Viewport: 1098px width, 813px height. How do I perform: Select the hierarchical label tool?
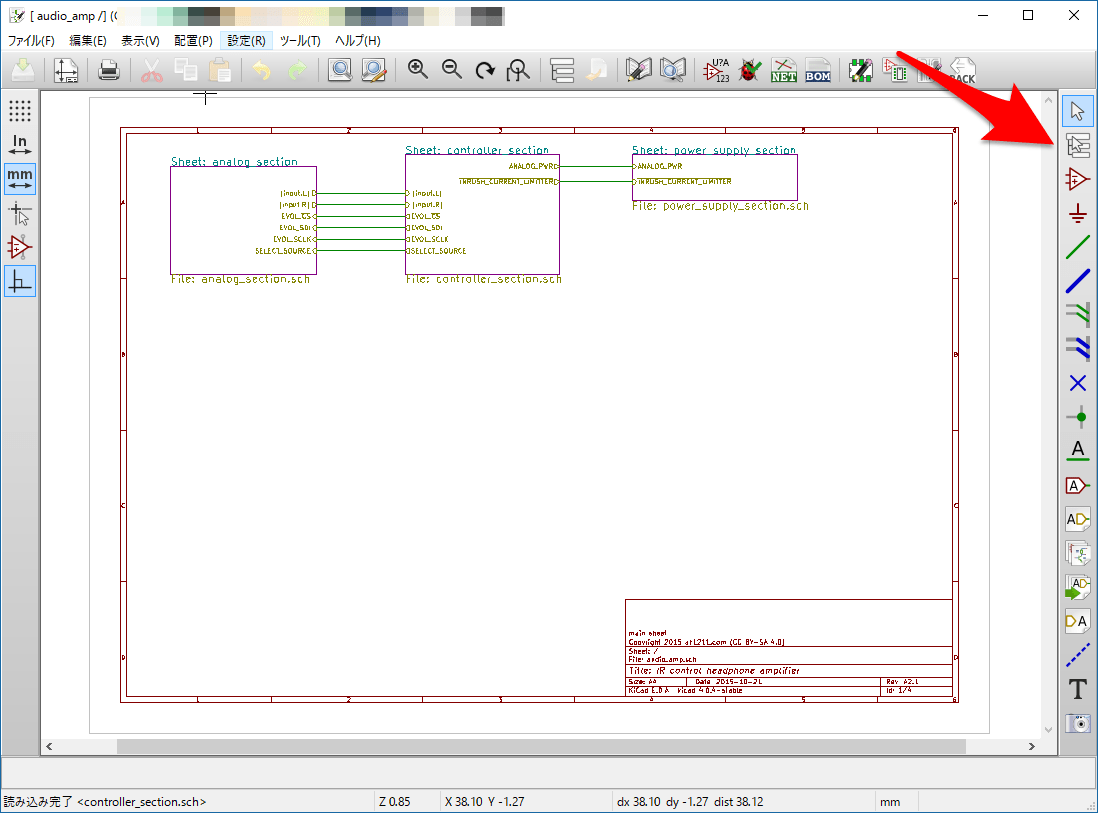(1078, 520)
